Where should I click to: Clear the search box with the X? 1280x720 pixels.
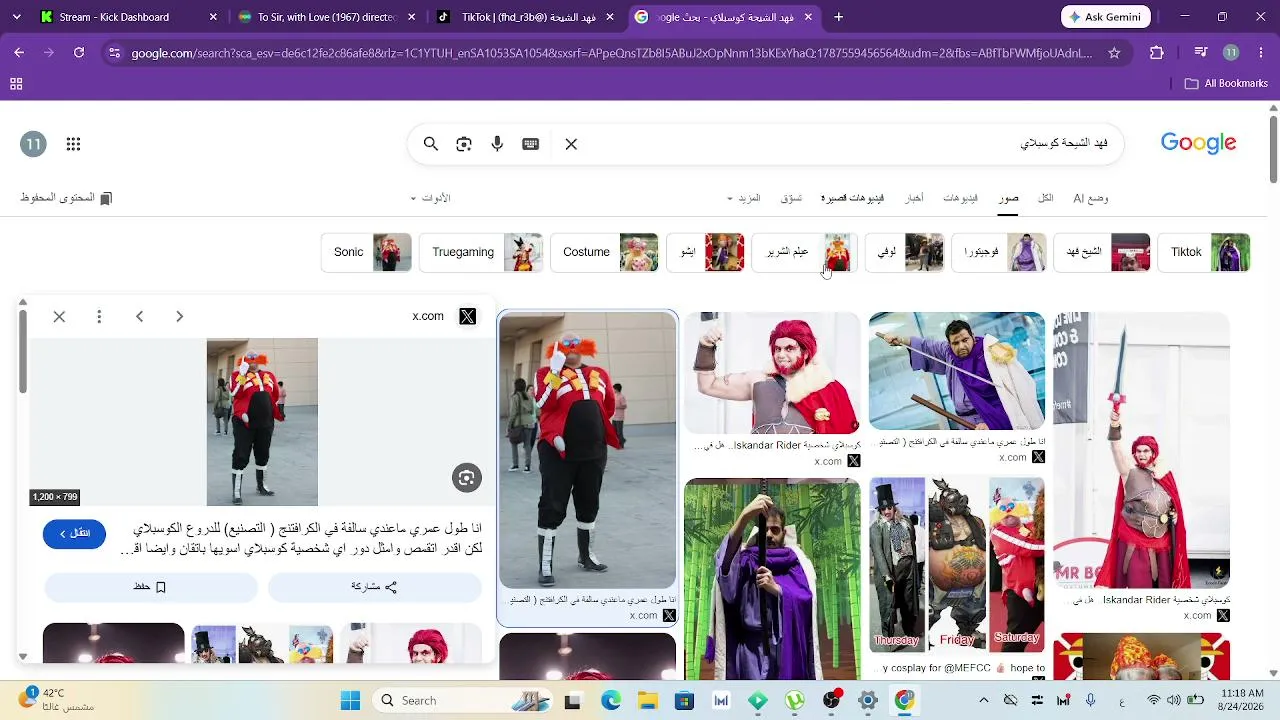tap(571, 144)
